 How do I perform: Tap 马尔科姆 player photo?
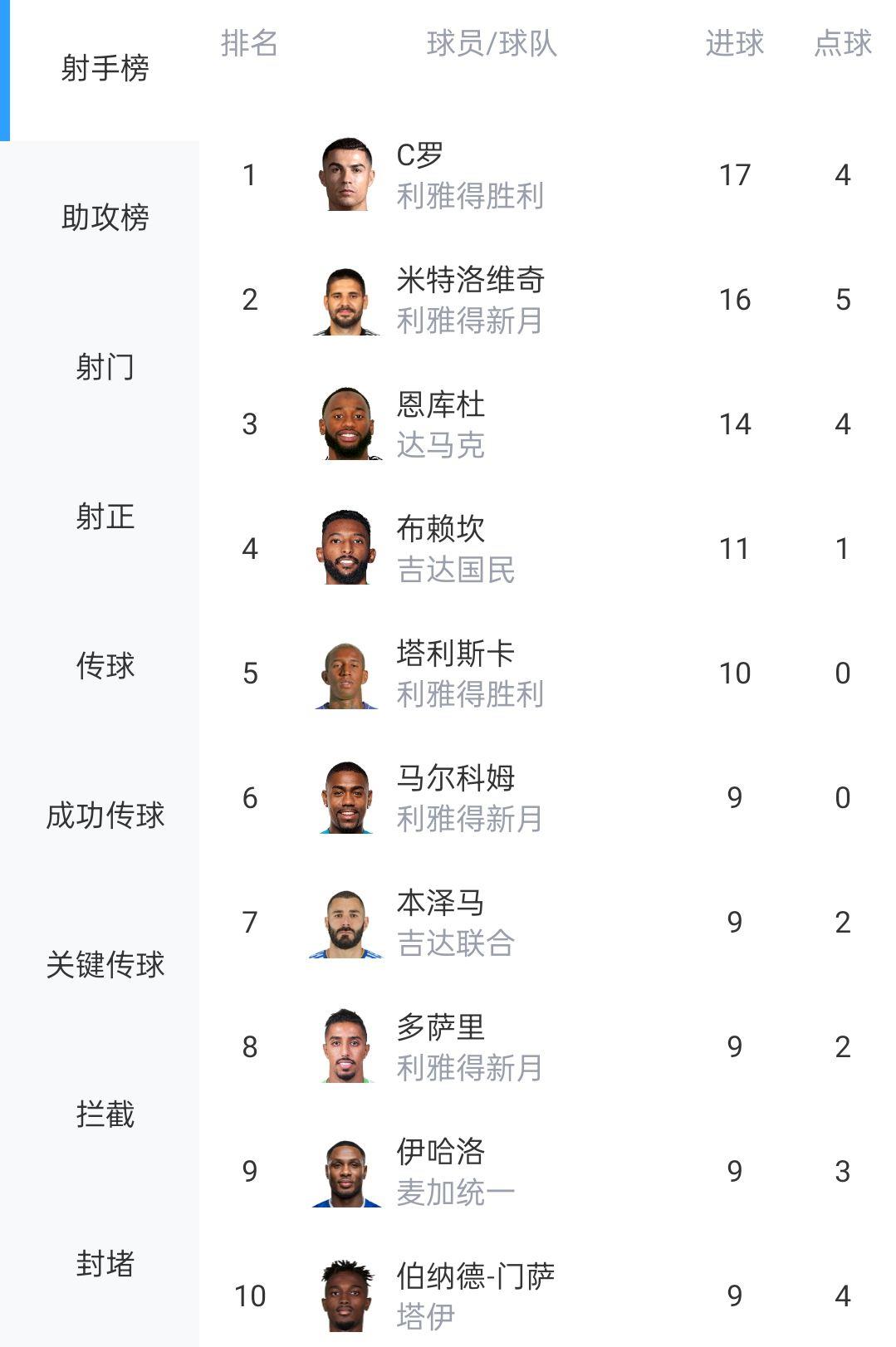tap(346, 797)
